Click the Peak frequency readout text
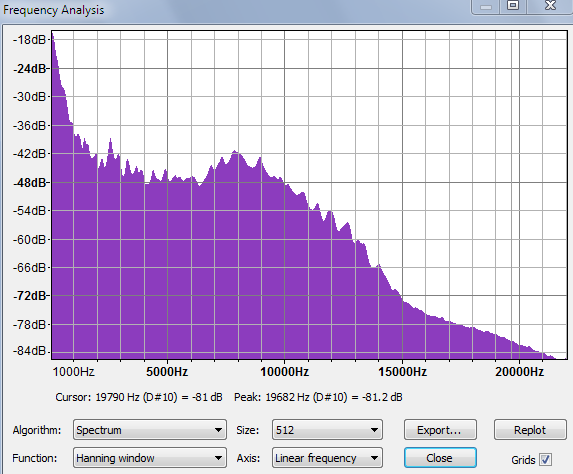 click(318, 397)
